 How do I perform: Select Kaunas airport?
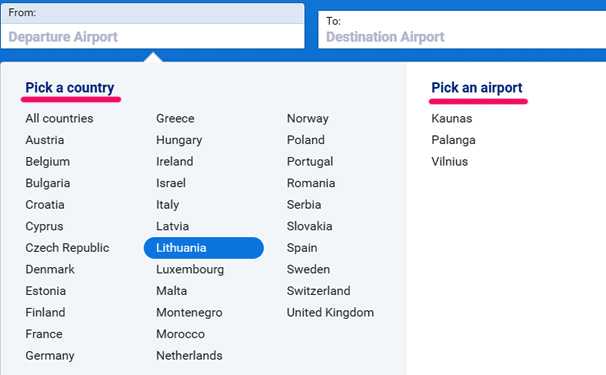(x=451, y=118)
